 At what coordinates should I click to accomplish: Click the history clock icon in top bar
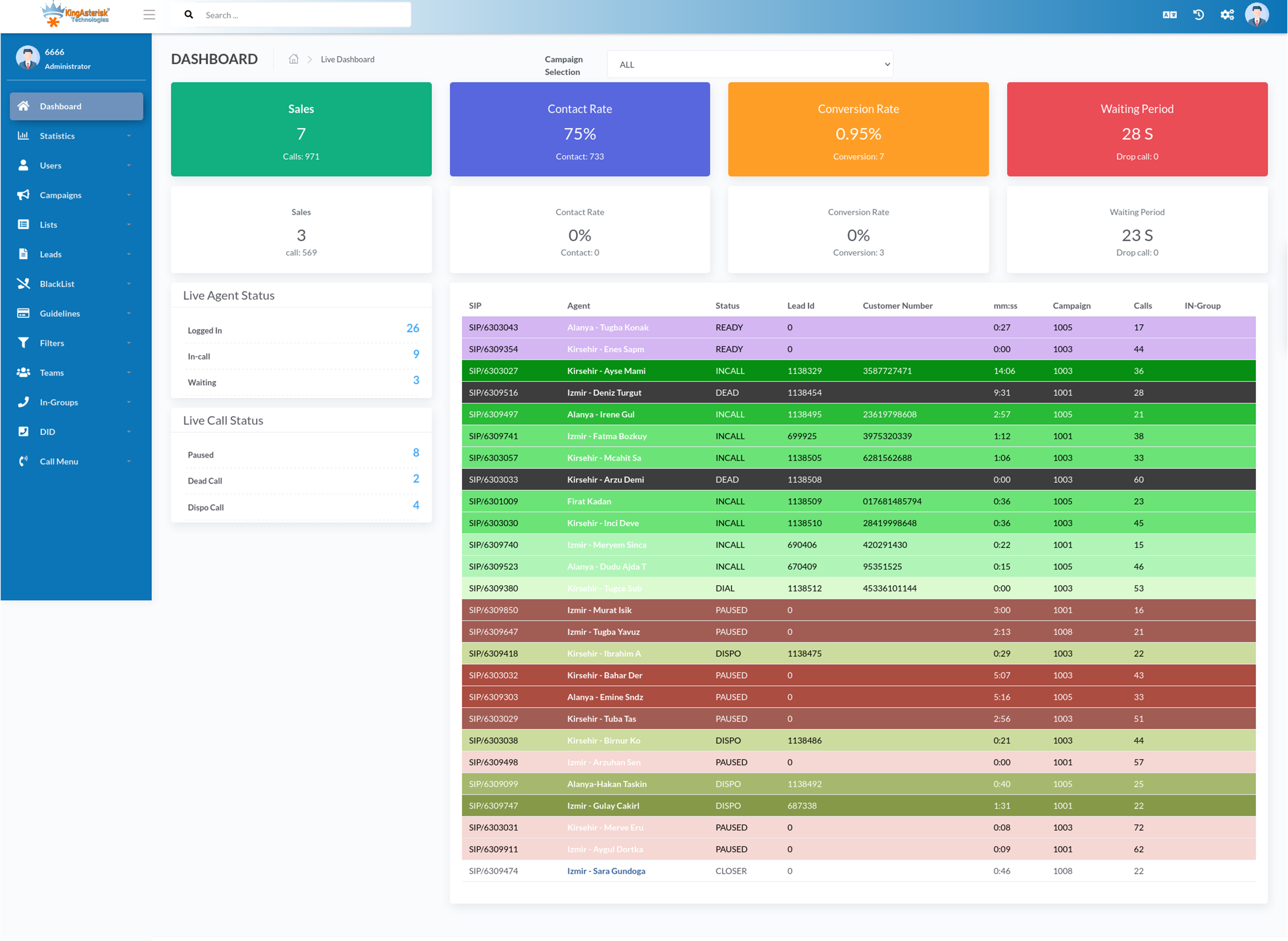[x=1198, y=14]
